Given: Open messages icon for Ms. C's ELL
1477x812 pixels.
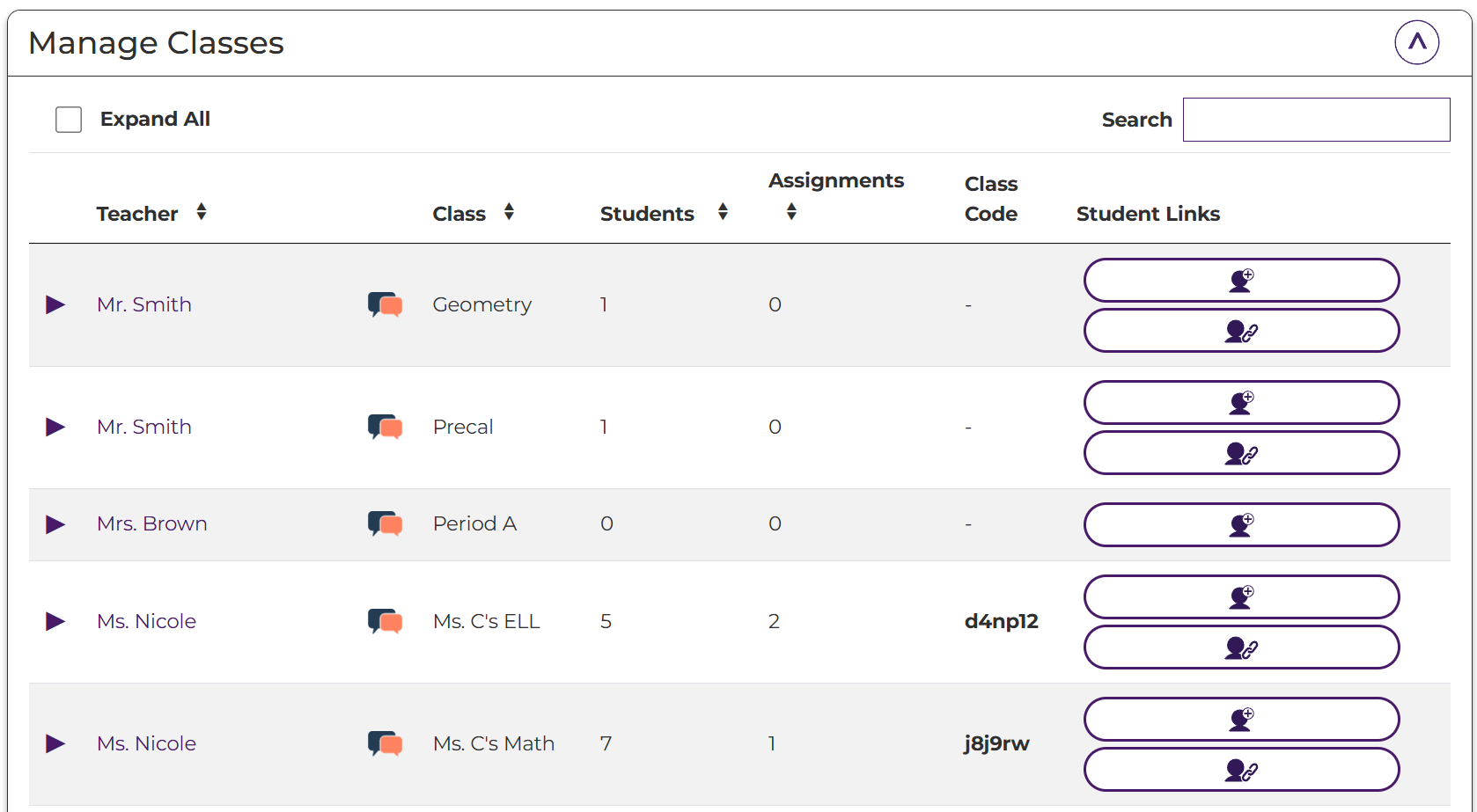Looking at the screenshot, I should [385, 621].
